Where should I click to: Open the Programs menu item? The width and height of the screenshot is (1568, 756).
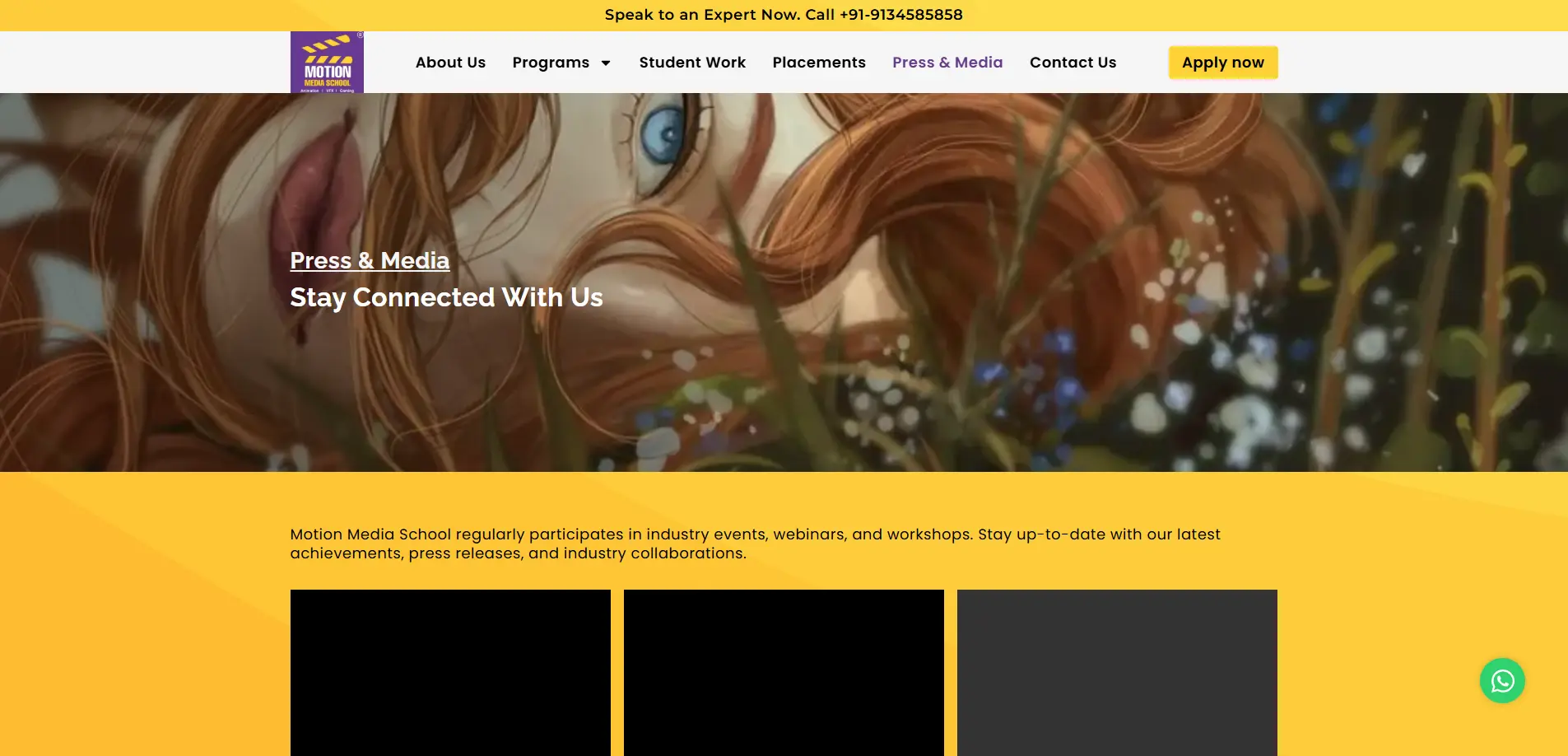coord(551,63)
